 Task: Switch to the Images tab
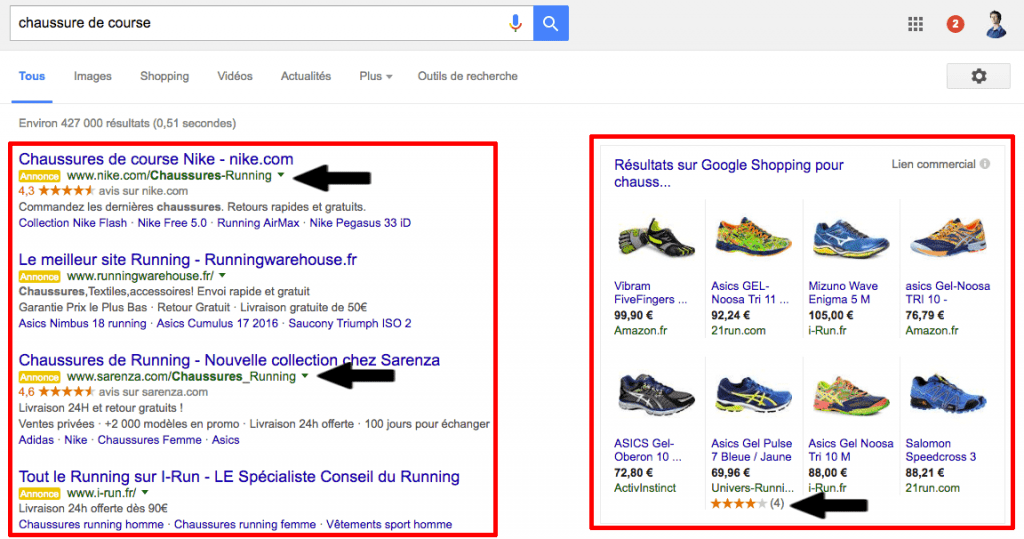(x=93, y=76)
